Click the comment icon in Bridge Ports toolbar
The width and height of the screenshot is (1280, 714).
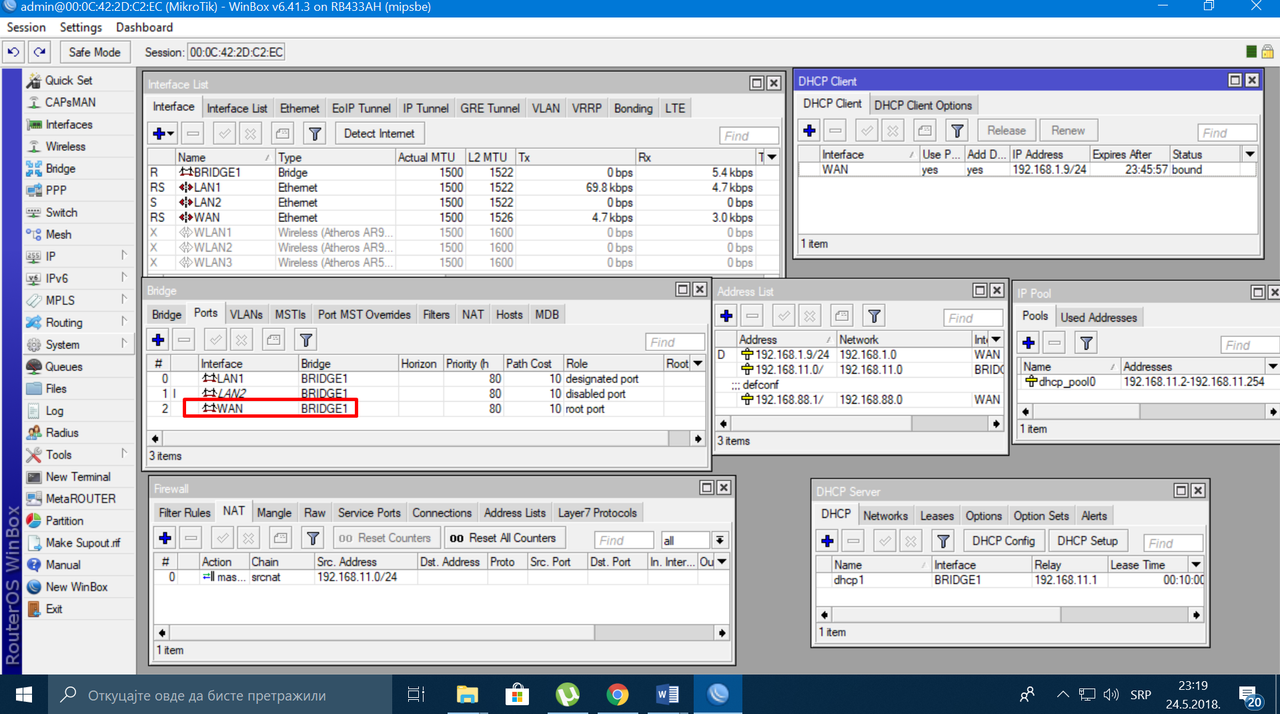click(x=273, y=340)
